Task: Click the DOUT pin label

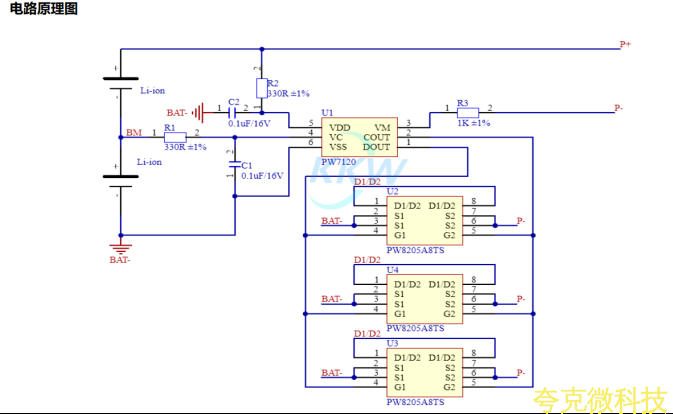Action: point(376,147)
